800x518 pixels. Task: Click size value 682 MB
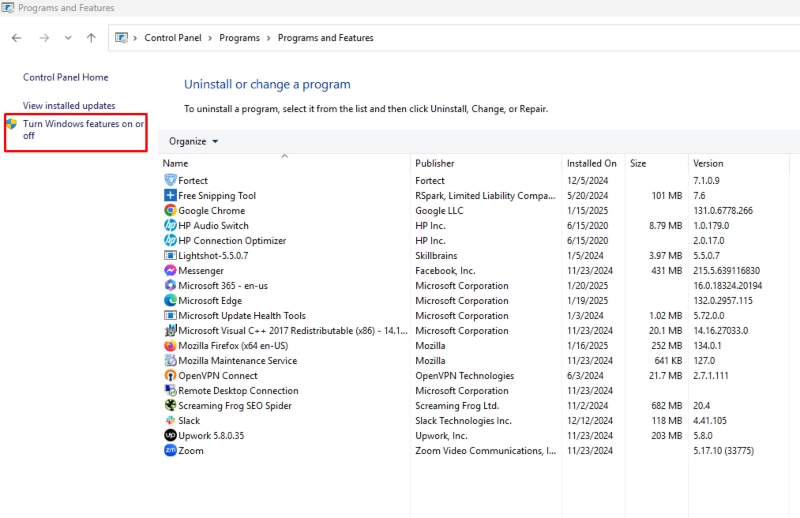(666, 405)
